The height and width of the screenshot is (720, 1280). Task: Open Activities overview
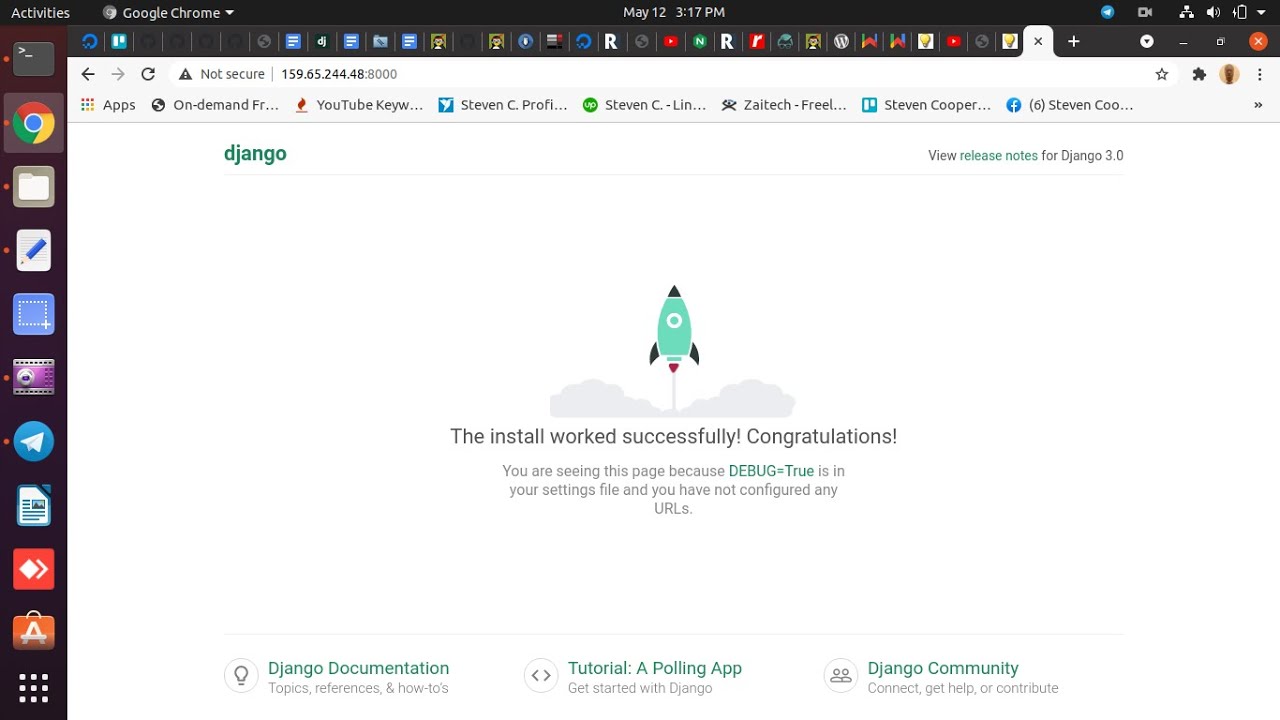(x=41, y=12)
